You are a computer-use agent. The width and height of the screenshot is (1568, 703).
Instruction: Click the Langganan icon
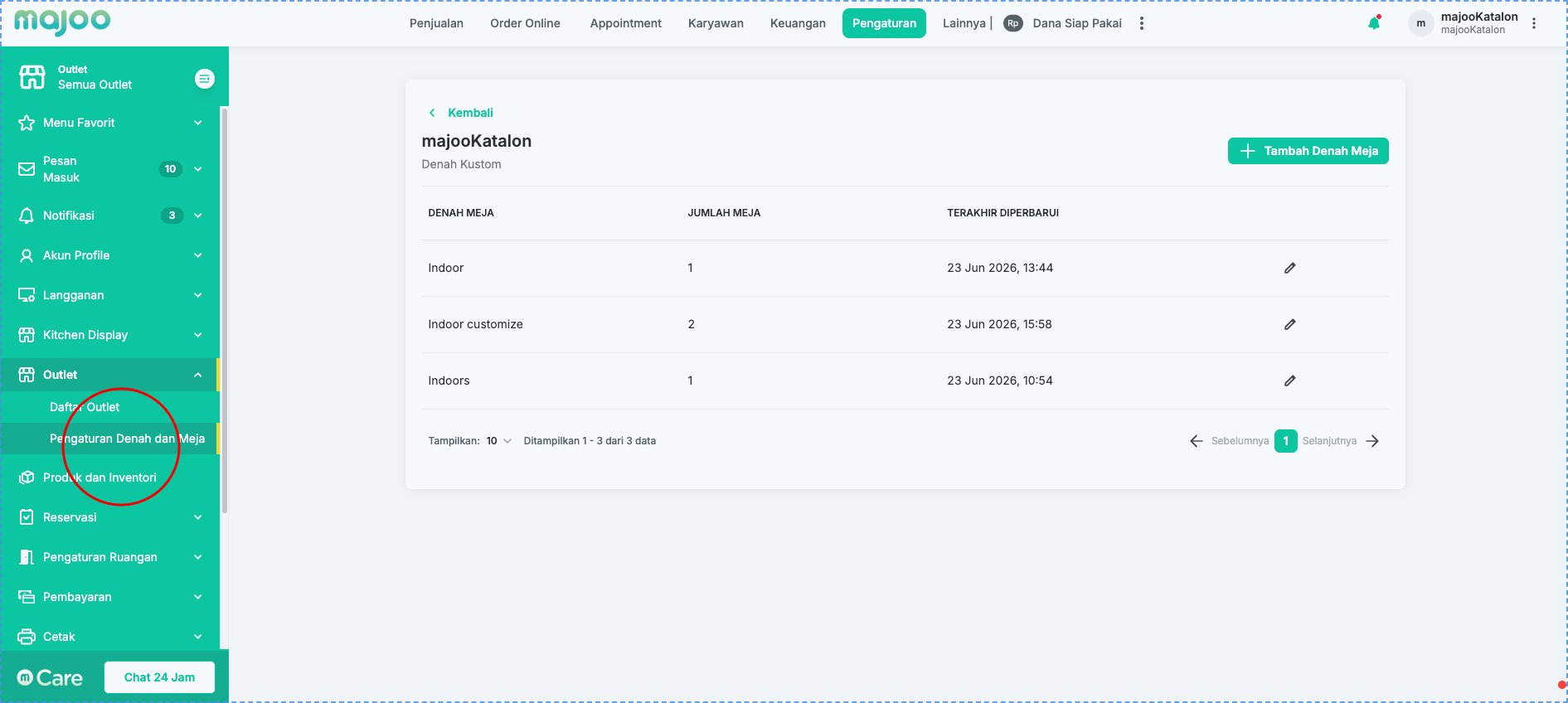(x=27, y=295)
